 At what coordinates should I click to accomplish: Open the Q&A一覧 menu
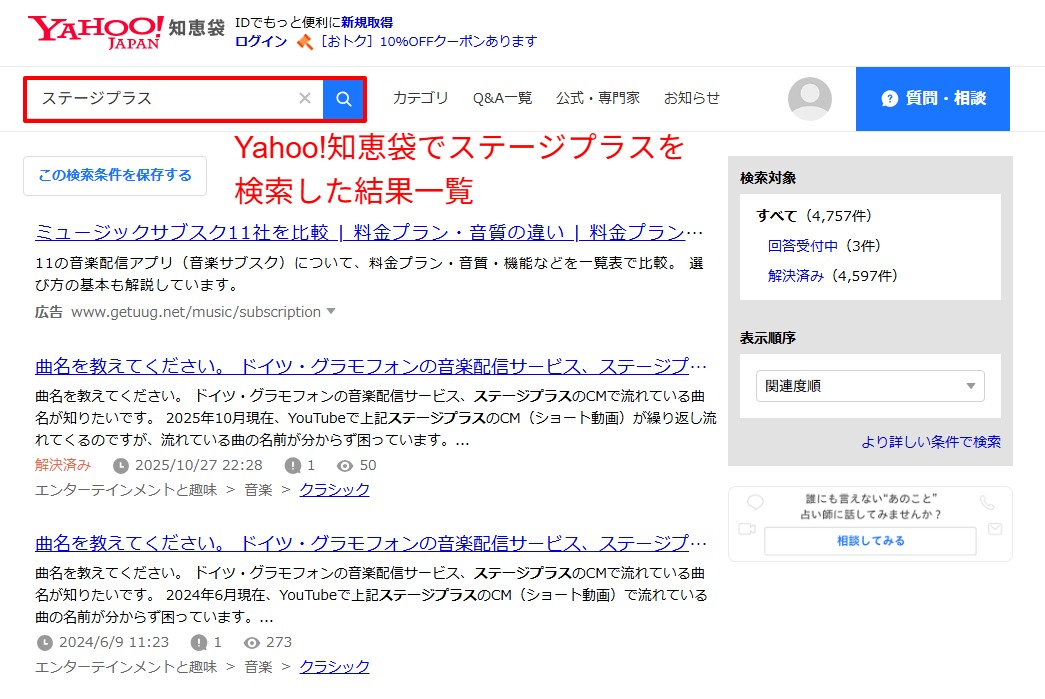point(503,98)
